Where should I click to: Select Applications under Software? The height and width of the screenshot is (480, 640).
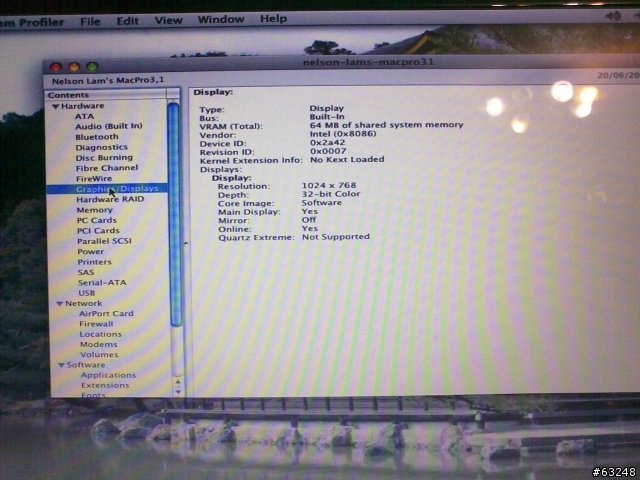(x=109, y=375)
